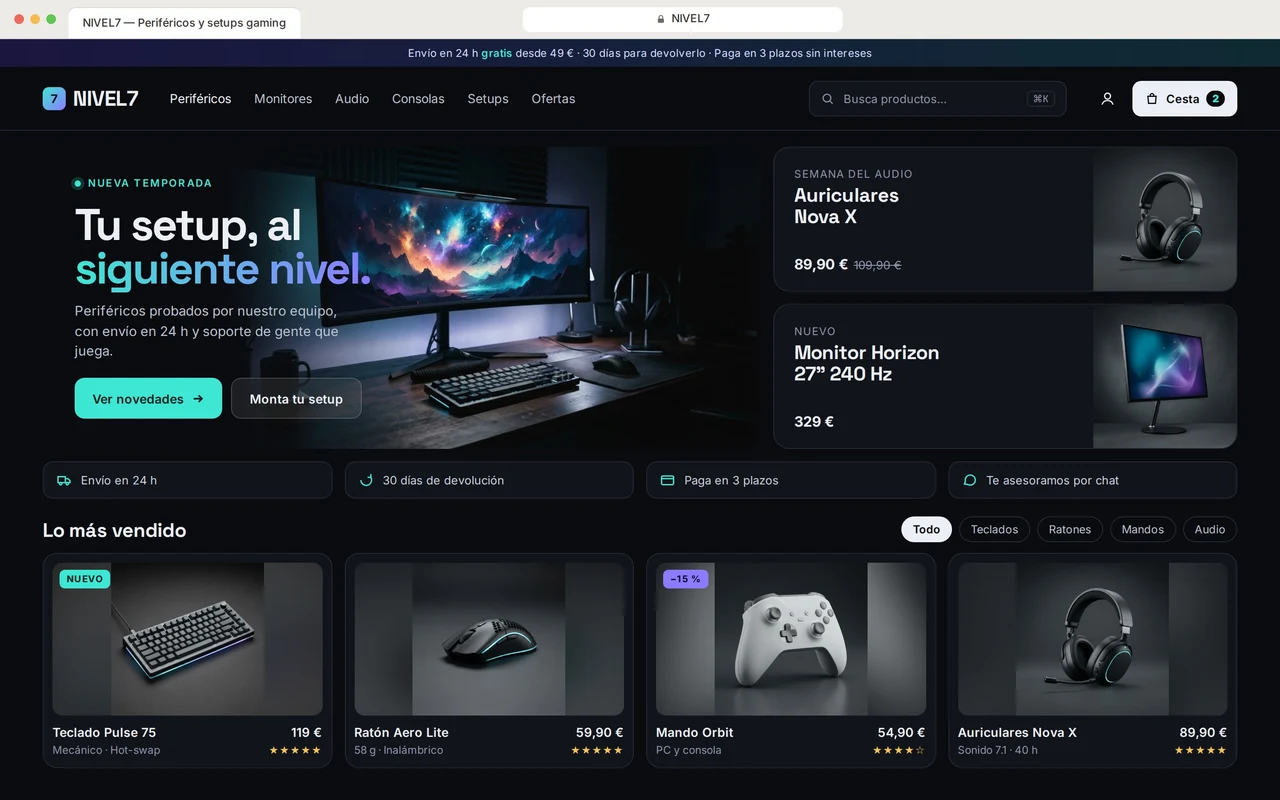Open the Ratón Aero Lite product image
The width and height of the screenshot is (1280, 800).
[489, 639]
